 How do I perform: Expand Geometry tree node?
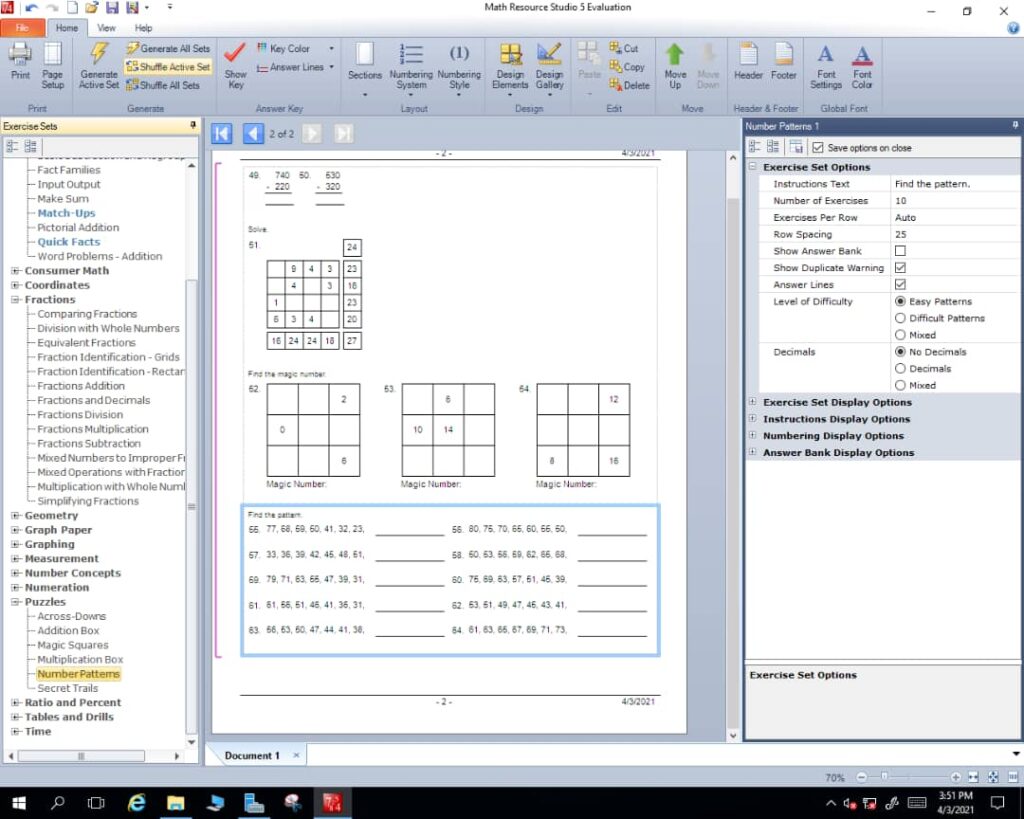click(x=15, y=515)
